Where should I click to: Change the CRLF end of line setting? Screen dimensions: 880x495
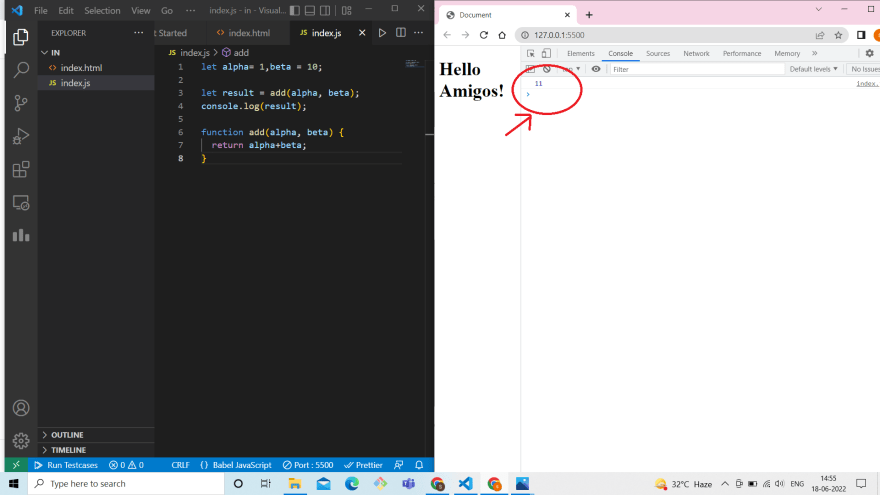[180, 465]
